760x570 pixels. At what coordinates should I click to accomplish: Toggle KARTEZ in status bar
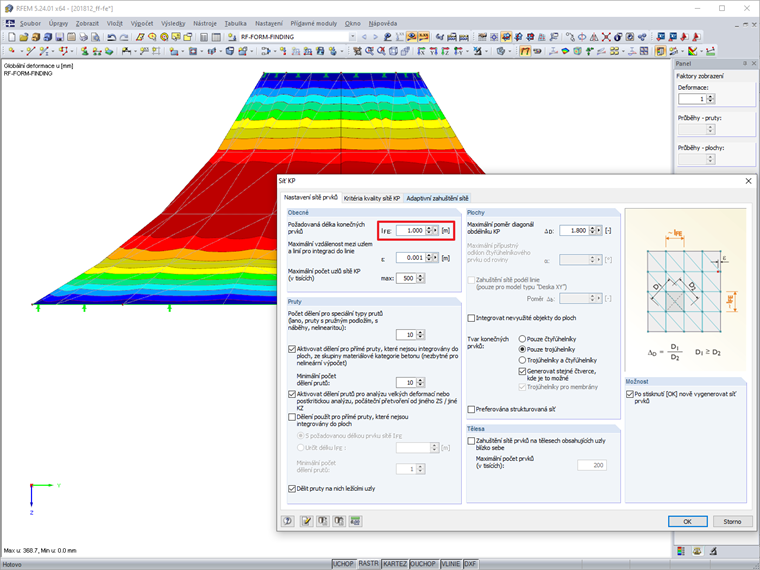(395, 564)
